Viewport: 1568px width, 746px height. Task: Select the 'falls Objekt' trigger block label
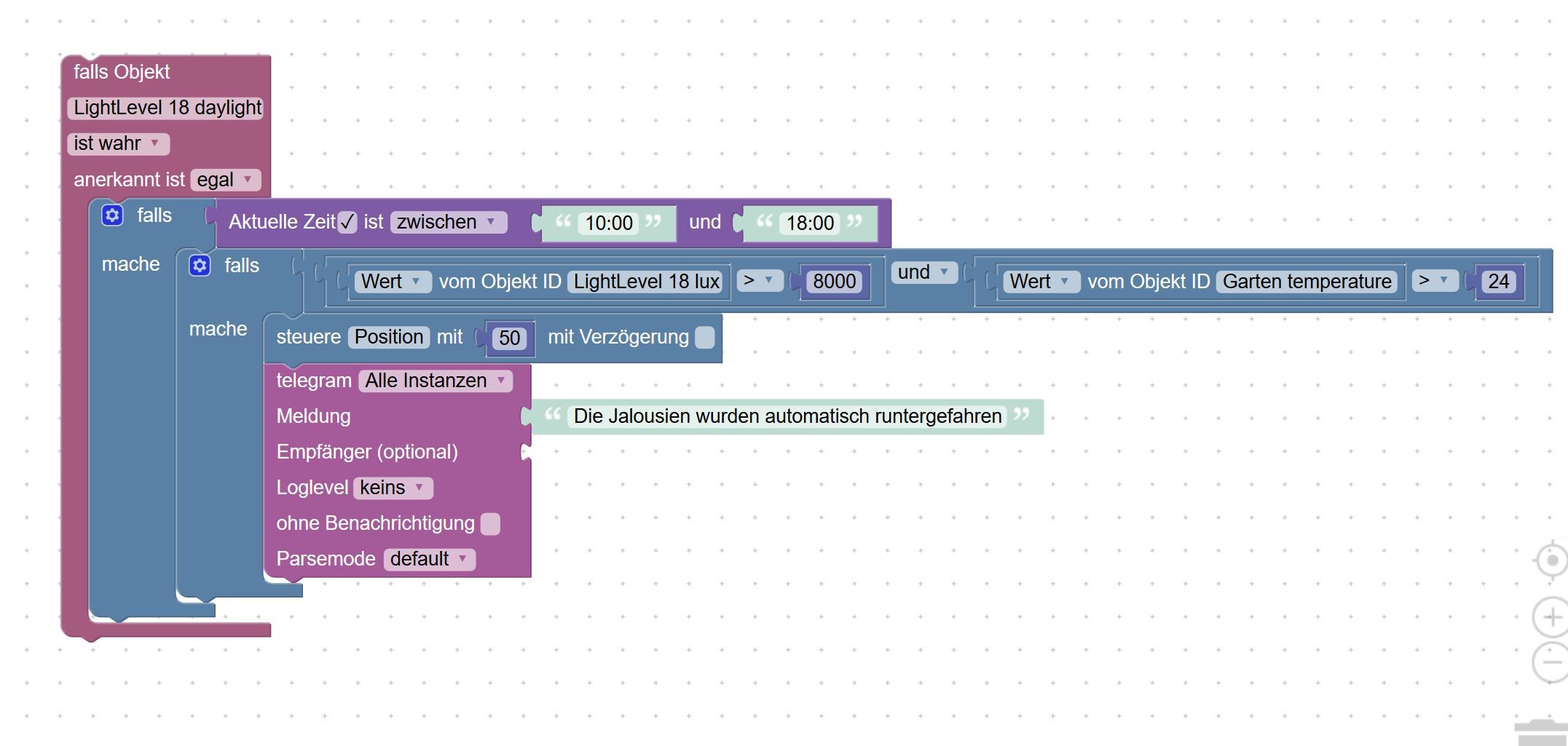point(122,72)
